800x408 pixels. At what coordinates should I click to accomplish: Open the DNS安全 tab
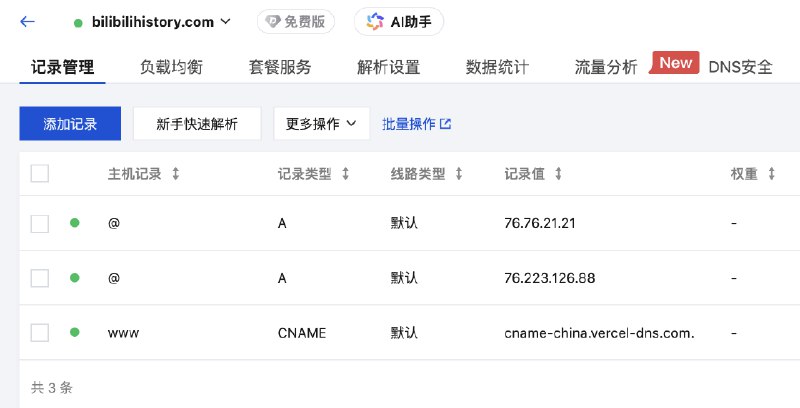pos(740,67)
